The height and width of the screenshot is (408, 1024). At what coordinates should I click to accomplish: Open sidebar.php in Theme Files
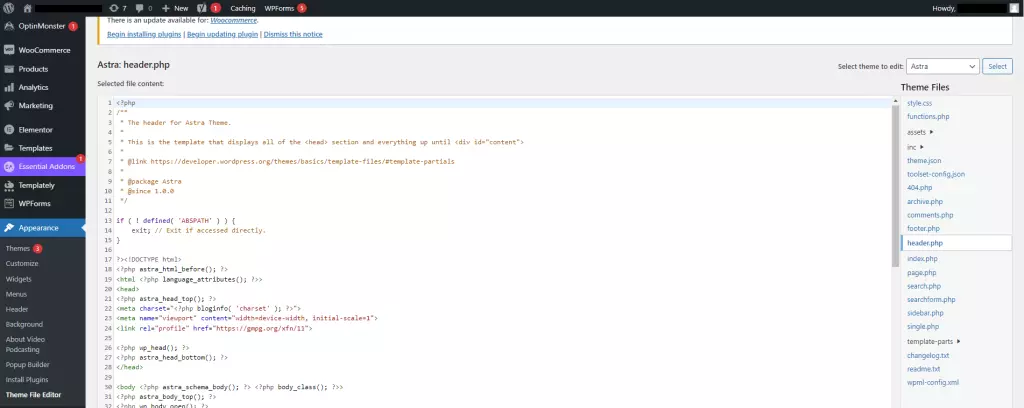925,313
